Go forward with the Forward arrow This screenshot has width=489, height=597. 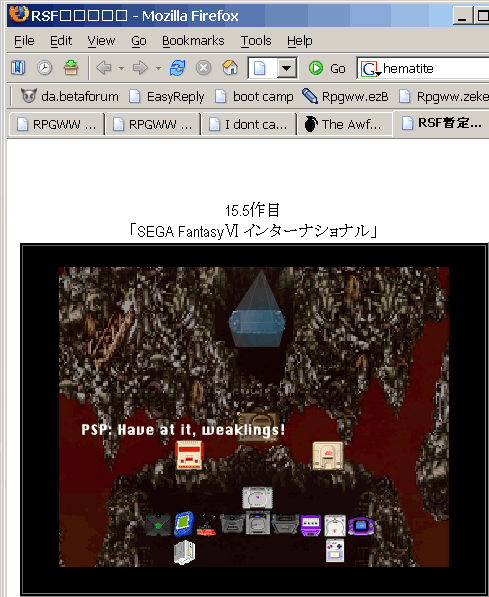(141, 68)
